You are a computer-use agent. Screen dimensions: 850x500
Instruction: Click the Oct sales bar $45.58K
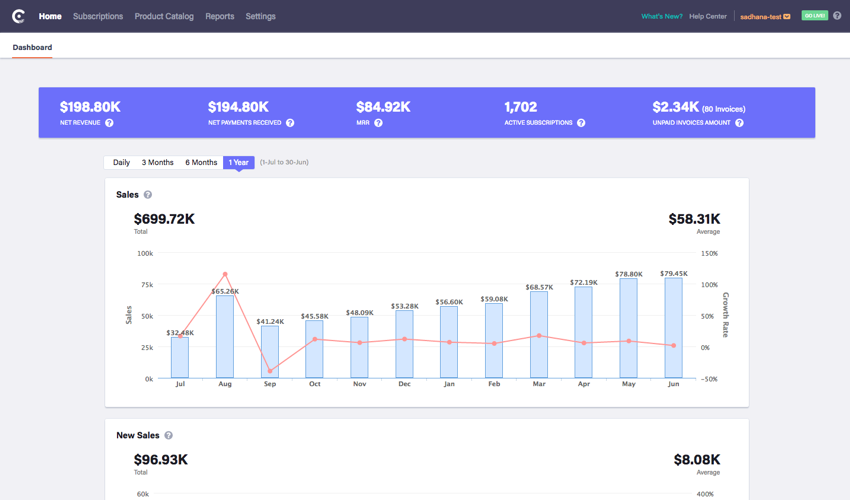point(314,349)
